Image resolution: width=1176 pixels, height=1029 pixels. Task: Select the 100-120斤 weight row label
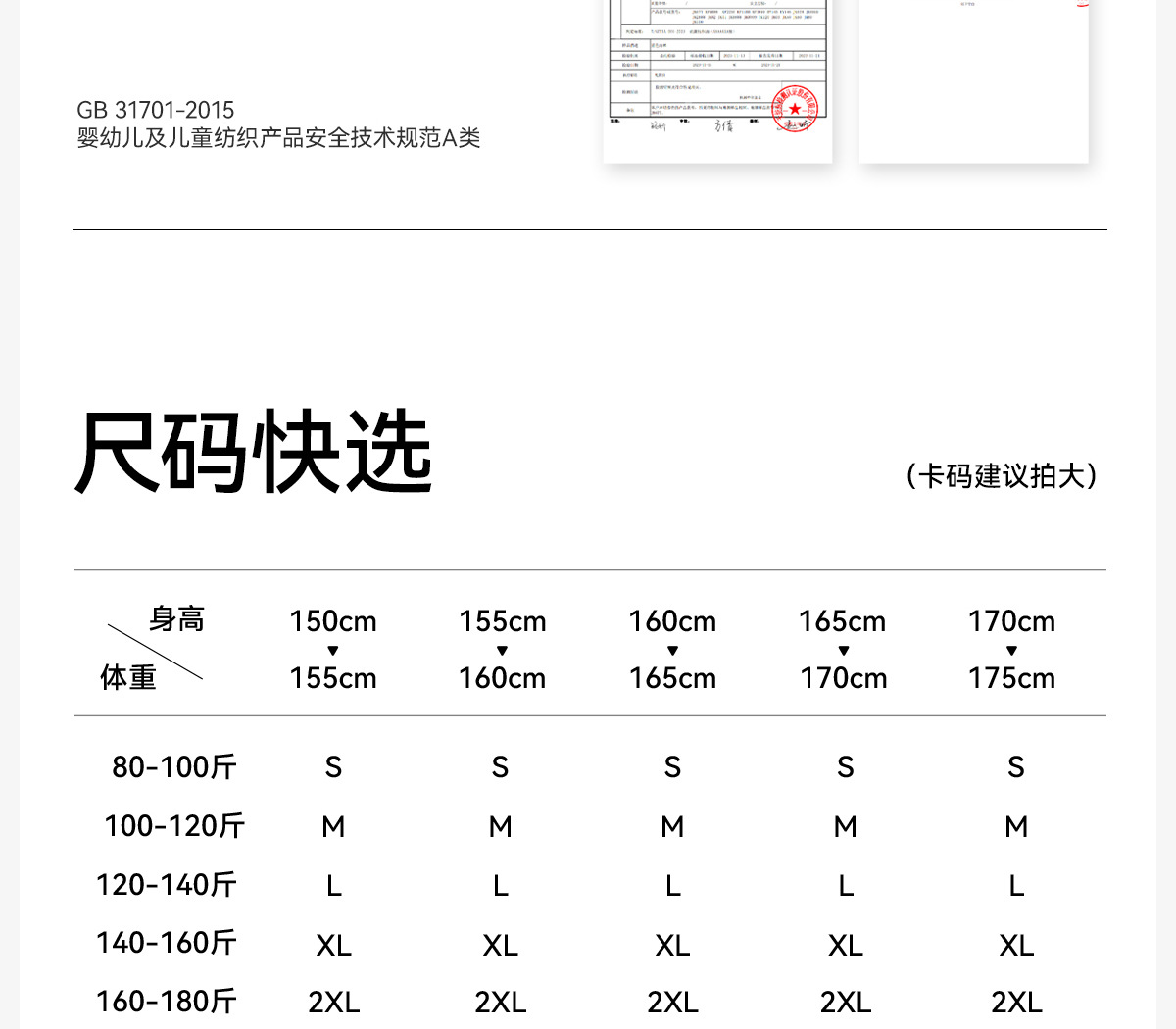(x=174, y=826)
